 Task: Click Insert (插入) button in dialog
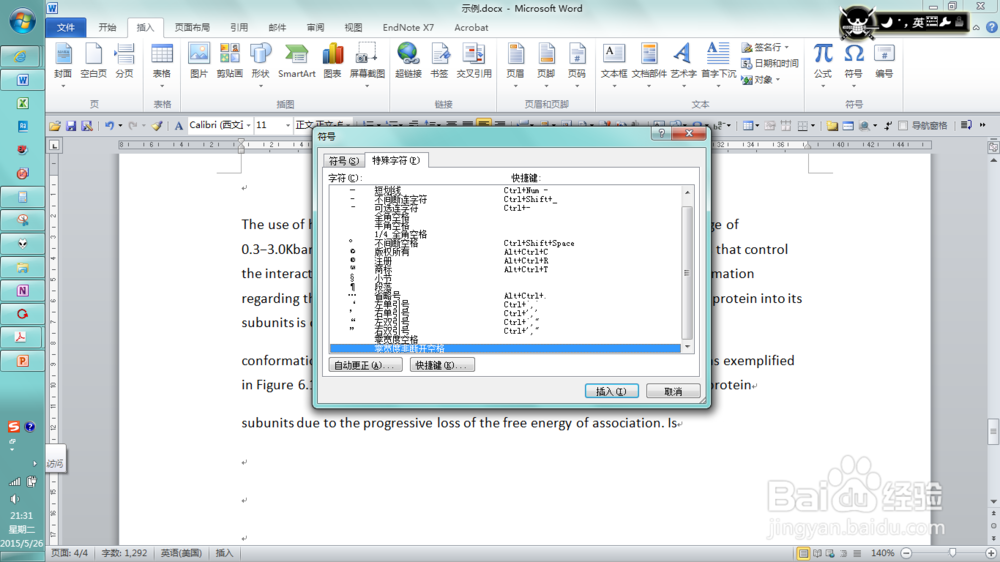point(612,391)
